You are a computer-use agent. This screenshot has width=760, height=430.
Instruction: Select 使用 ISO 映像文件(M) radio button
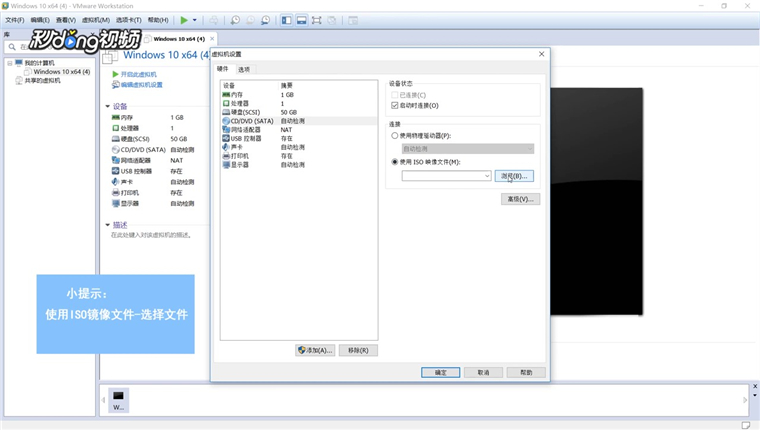[x=395, y=162]
